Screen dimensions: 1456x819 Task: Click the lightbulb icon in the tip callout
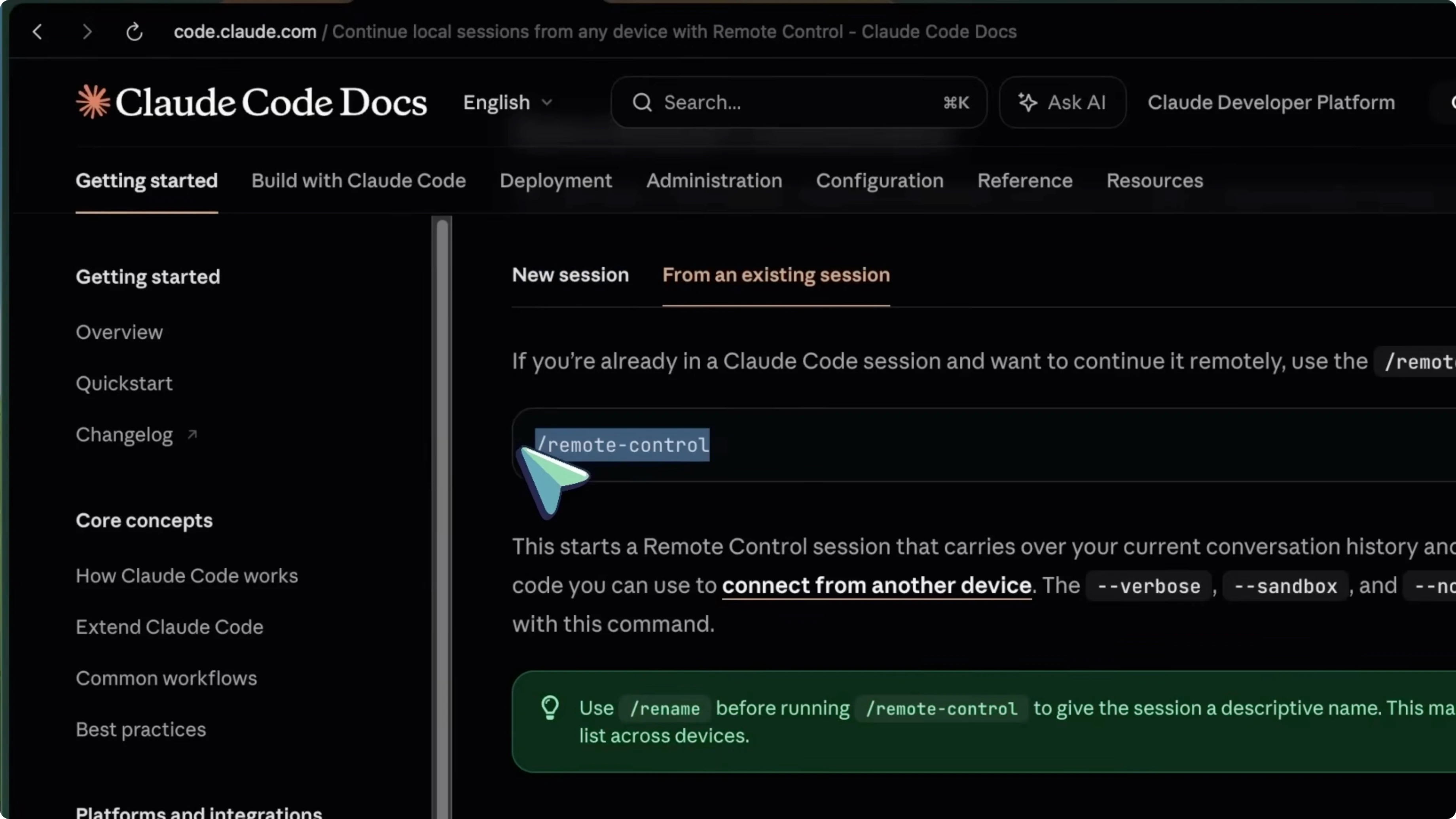(x=550, y=707)
